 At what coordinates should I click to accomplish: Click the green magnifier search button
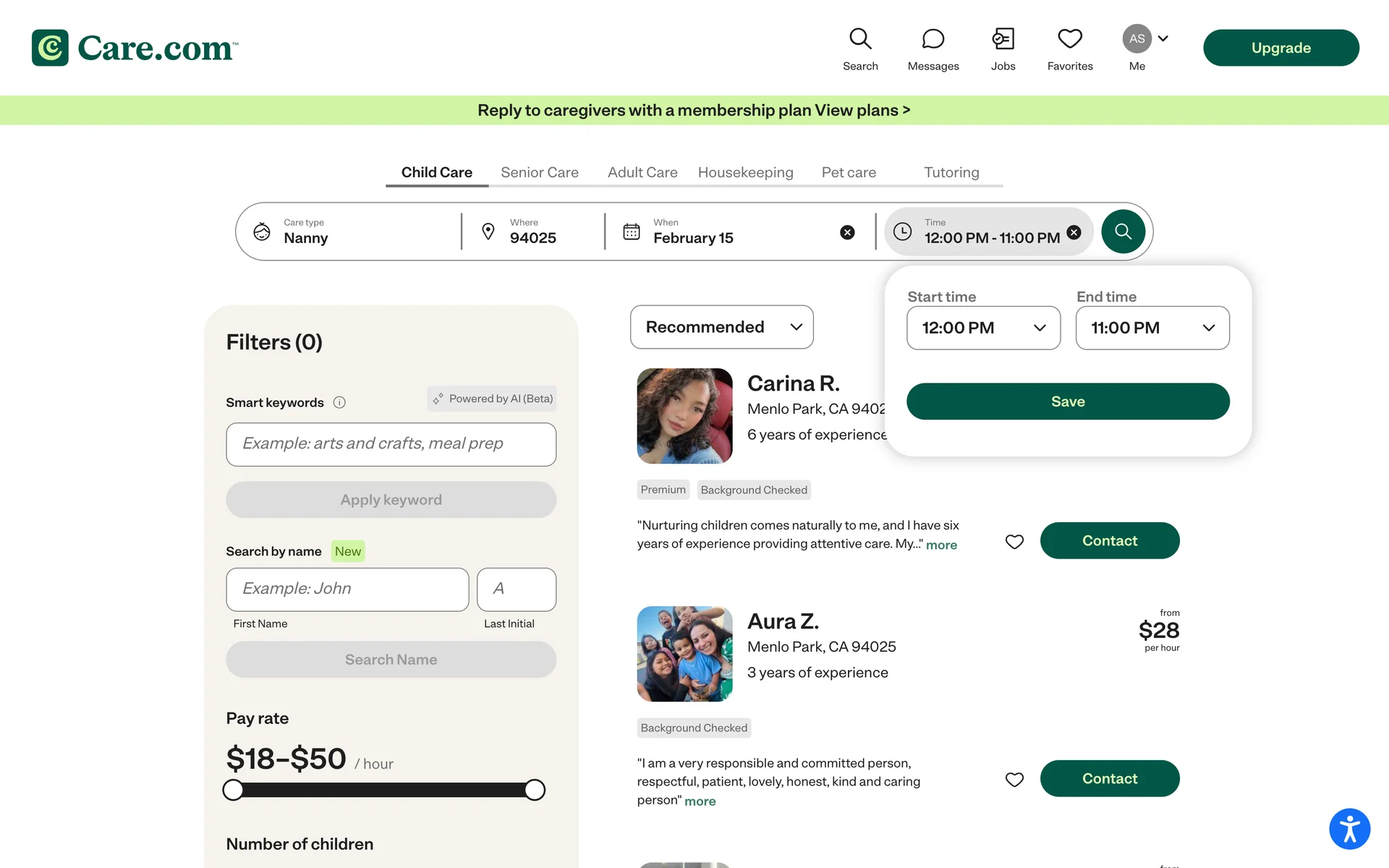(x=1122, y=231)
